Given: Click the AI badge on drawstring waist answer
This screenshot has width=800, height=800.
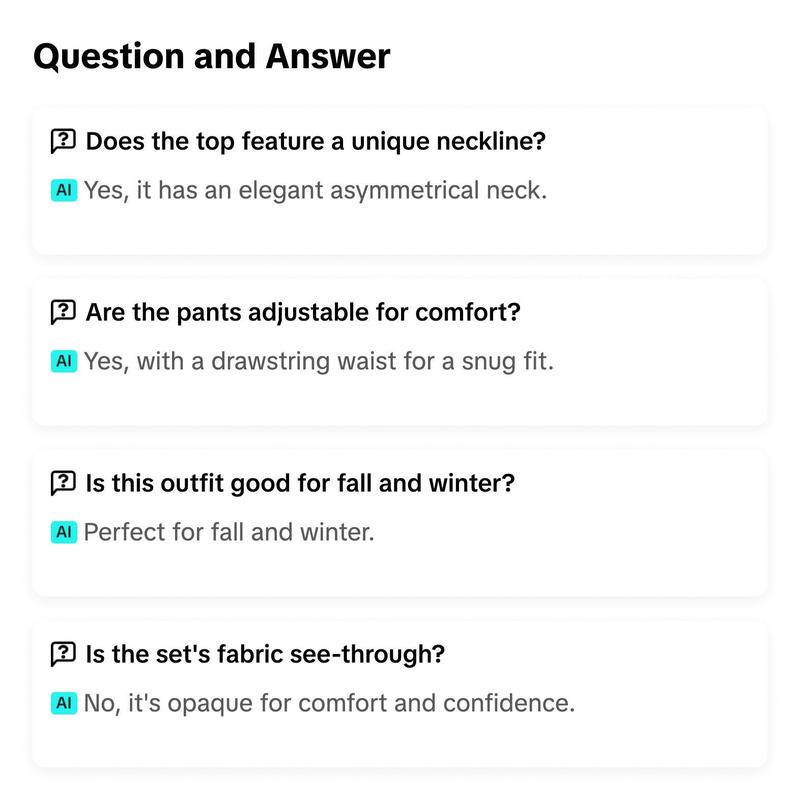Looking at the screenshot, I should click(x=64, y=361).
